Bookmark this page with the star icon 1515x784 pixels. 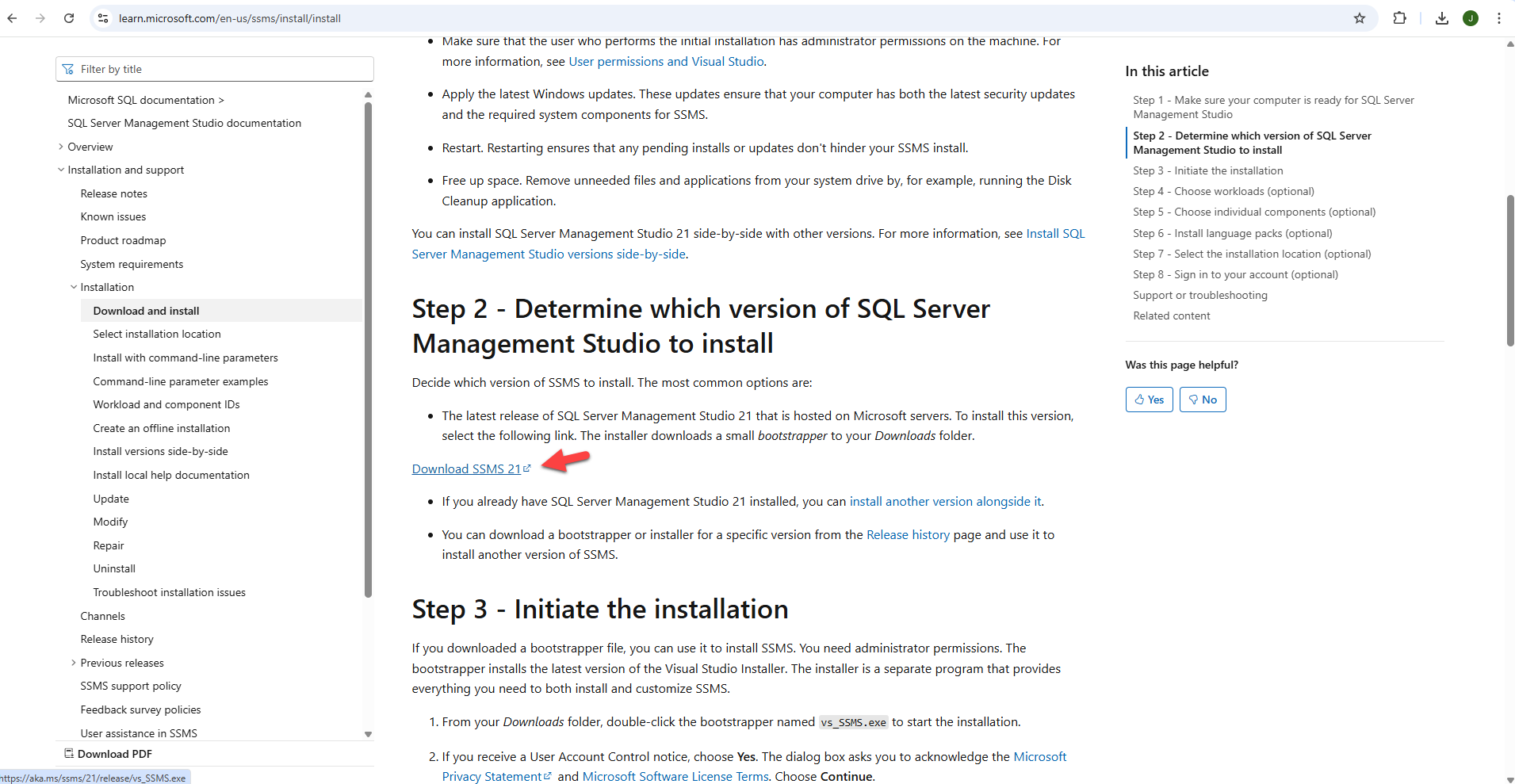pyautogui.click(x=1360, y=18)
